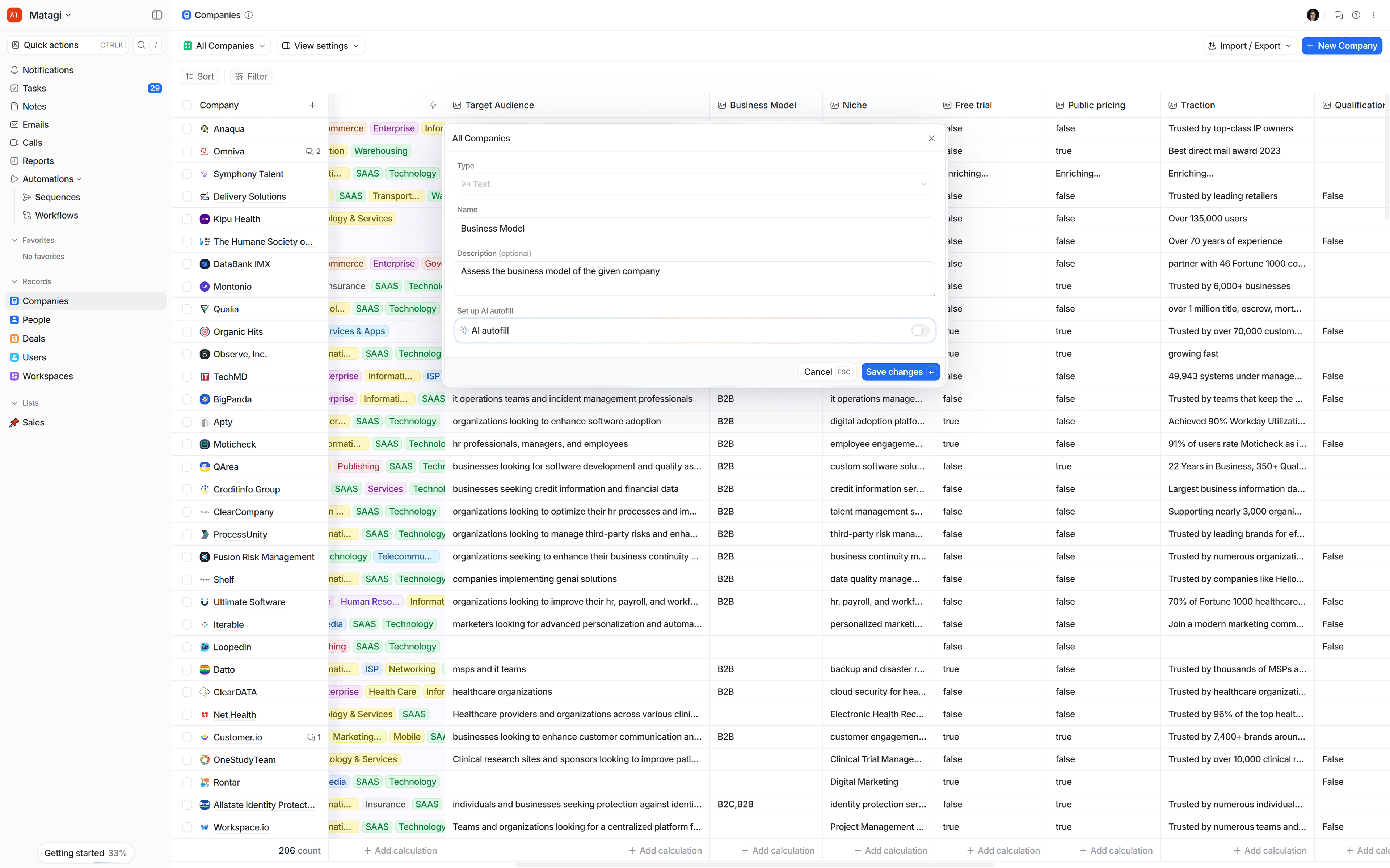This screenshot has height=868, width=1390.
Task: Expand the View settings dropdown
Action: pyautogui.click(x=321, y=46)
